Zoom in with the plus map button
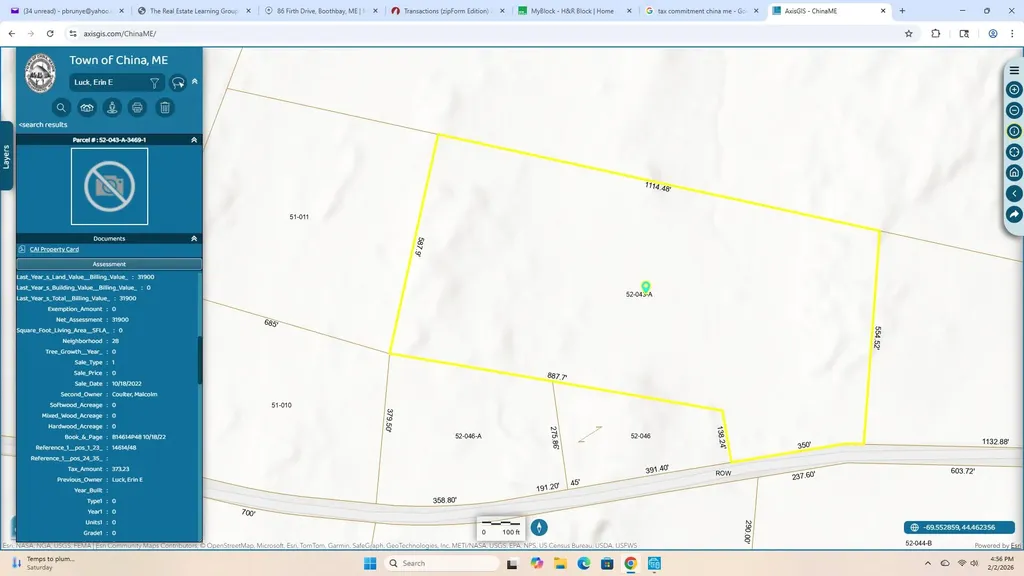The height and width of the screenshot is (576, 1024). pos(1014,89)
